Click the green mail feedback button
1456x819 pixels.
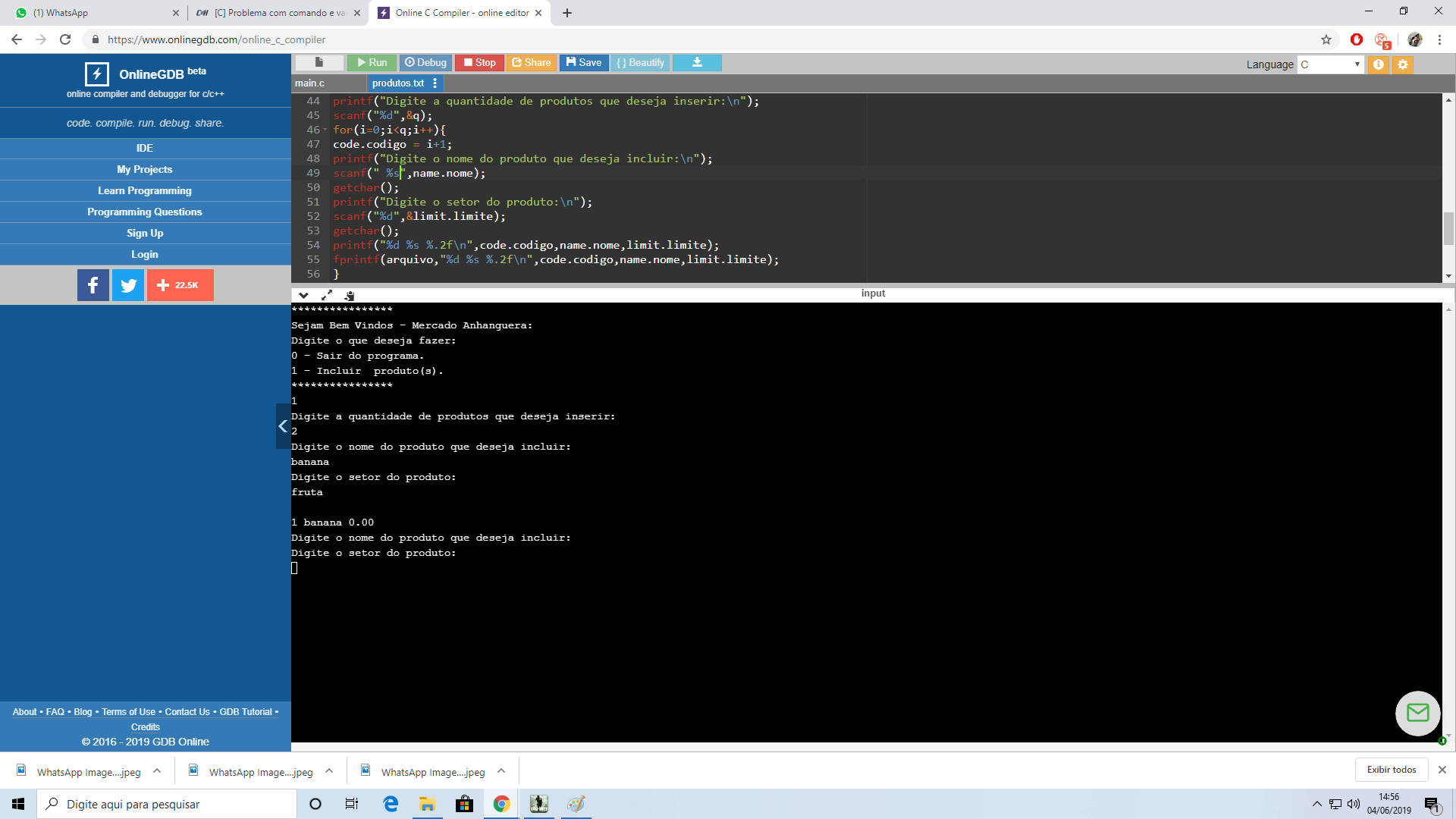(1417, 713)
